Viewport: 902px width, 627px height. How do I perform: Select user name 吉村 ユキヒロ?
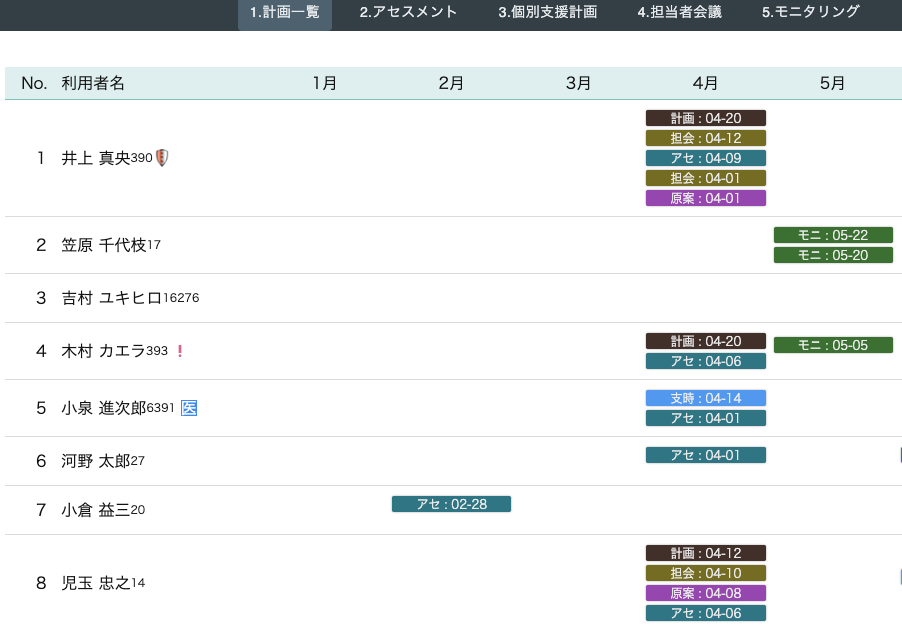point(112,298)
